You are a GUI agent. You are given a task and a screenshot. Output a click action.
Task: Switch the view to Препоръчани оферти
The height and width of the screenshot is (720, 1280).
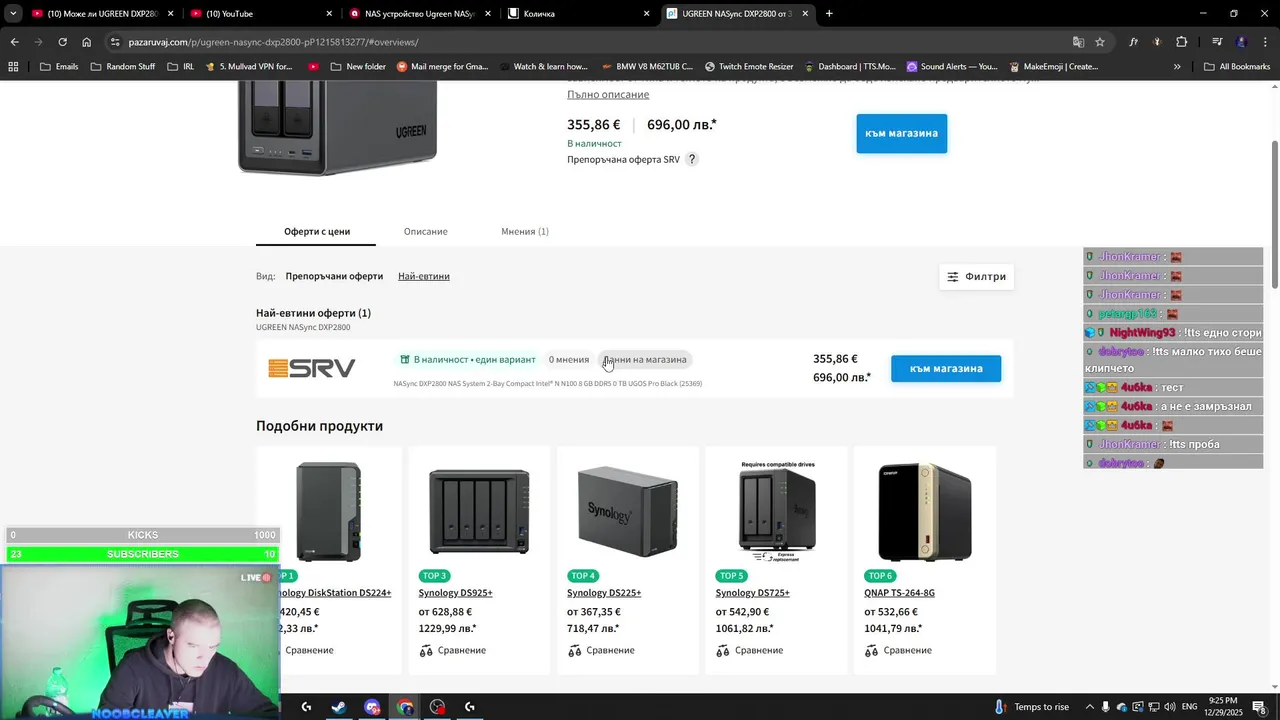coord(334,276)
